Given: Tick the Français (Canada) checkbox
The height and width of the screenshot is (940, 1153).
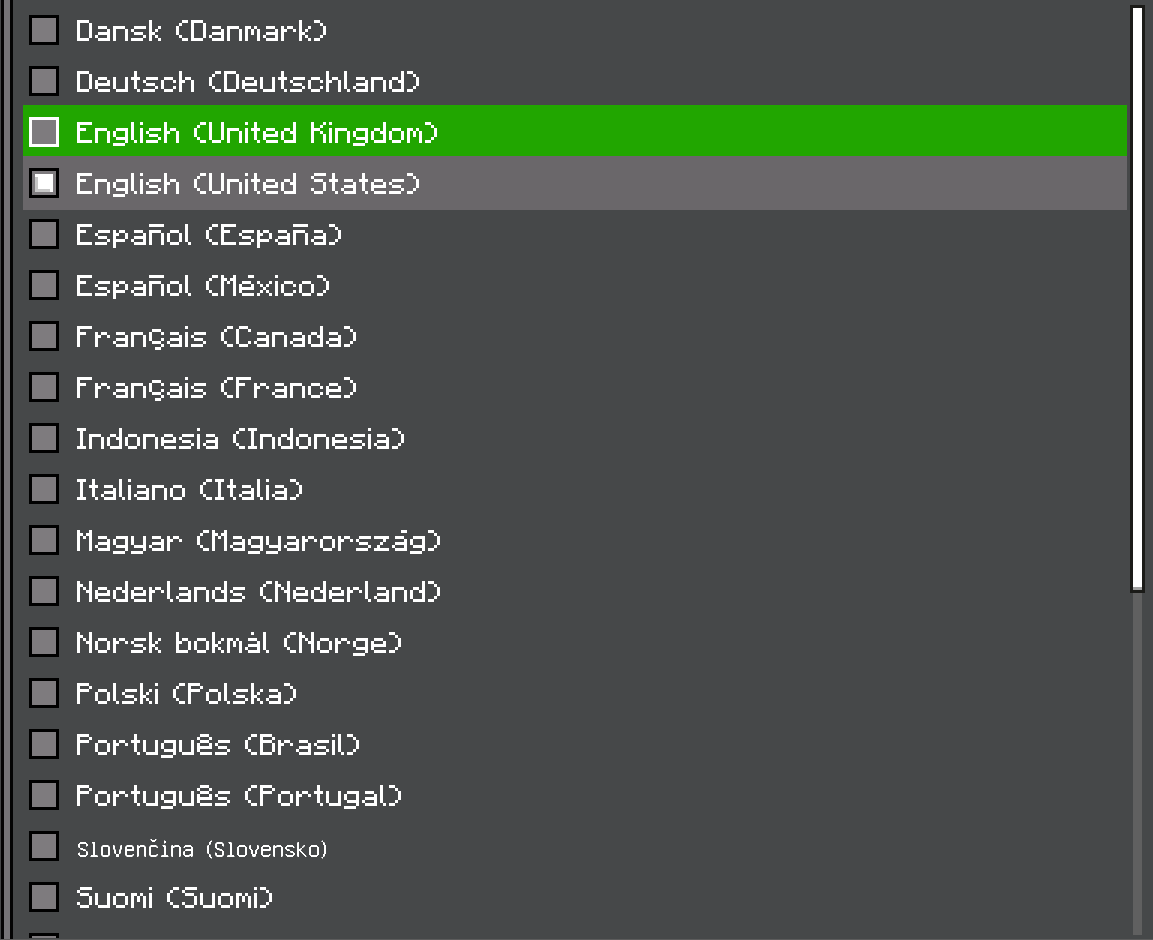Looking at the screenshot, I should 44,336.
